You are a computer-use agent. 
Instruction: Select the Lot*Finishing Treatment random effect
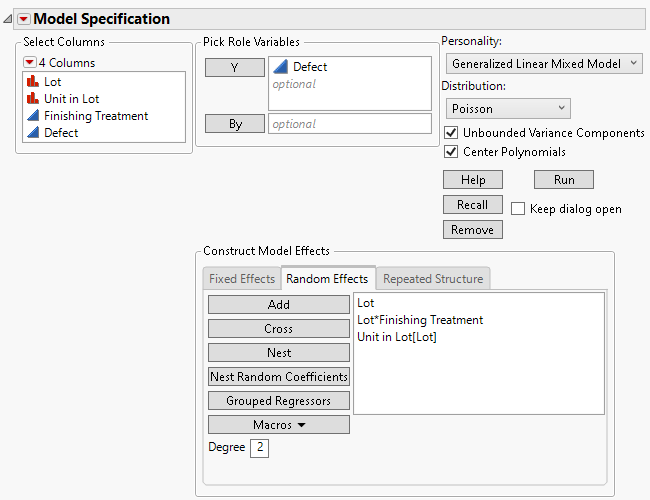pos(420,320)
